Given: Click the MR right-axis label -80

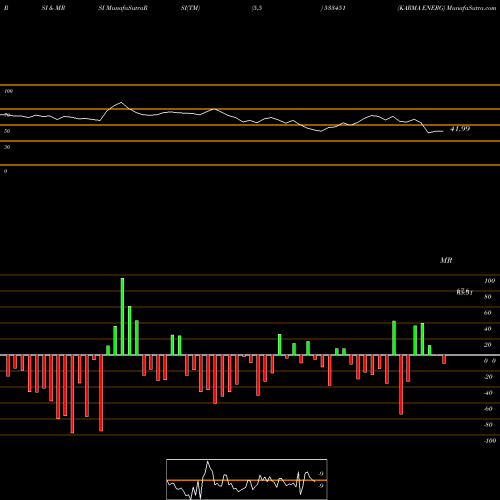Looking at the screenshot, I should click(488, 425).
